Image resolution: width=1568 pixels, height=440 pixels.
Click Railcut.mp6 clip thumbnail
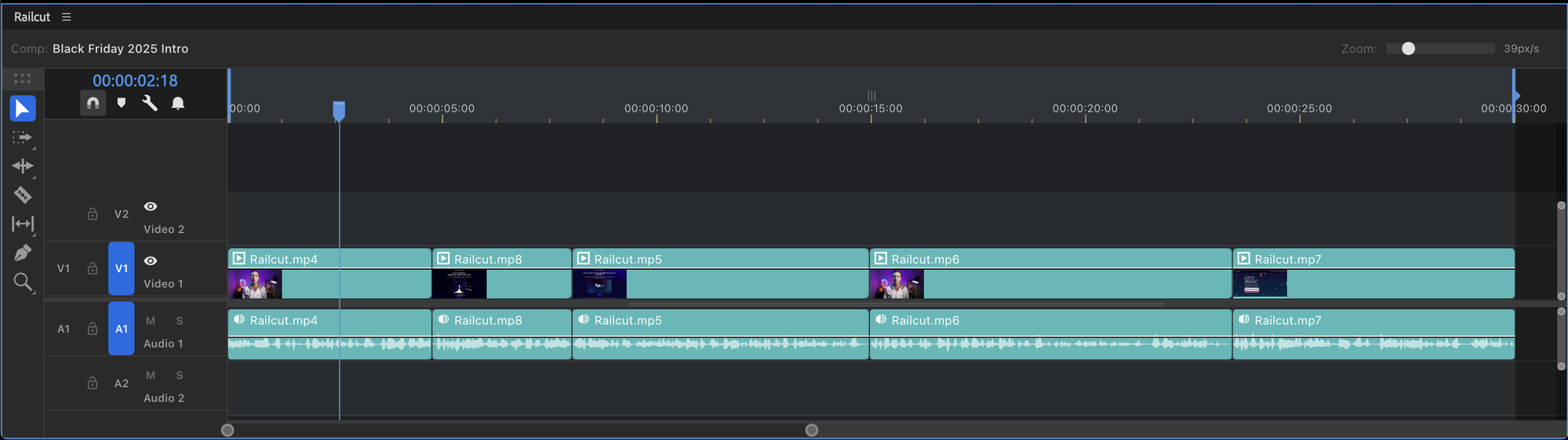[x=897, y=284]
